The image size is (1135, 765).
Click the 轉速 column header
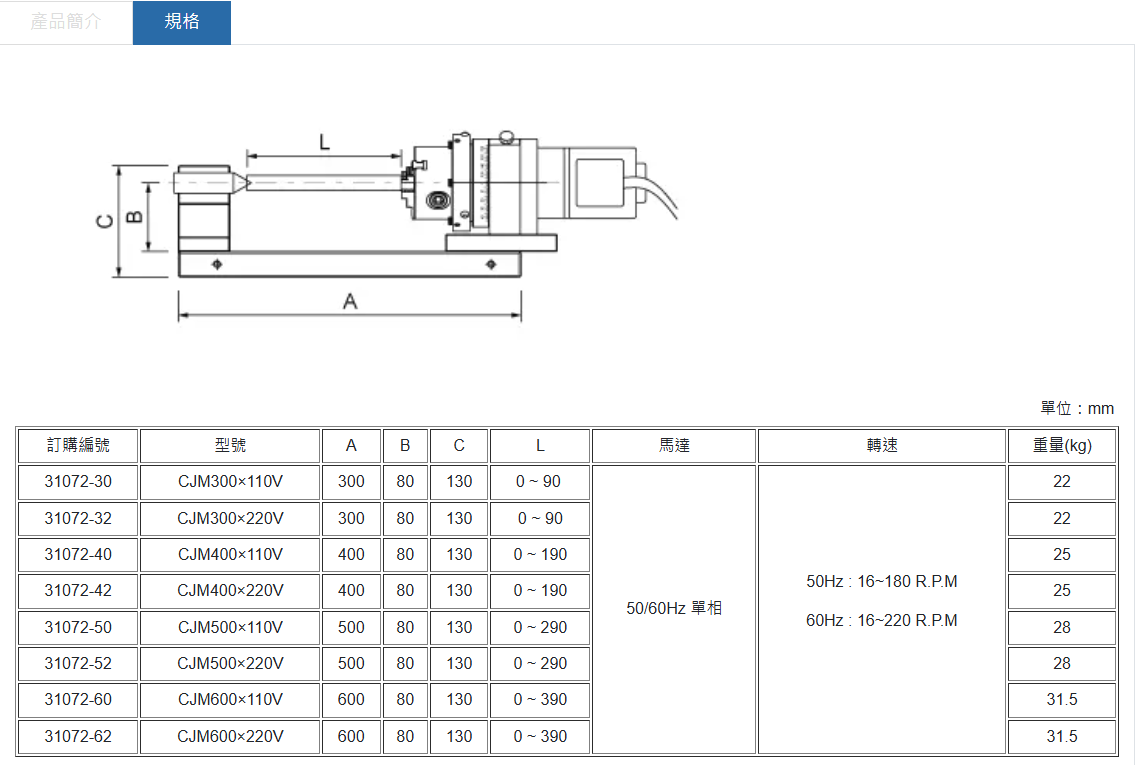click(x=882, y=446)
